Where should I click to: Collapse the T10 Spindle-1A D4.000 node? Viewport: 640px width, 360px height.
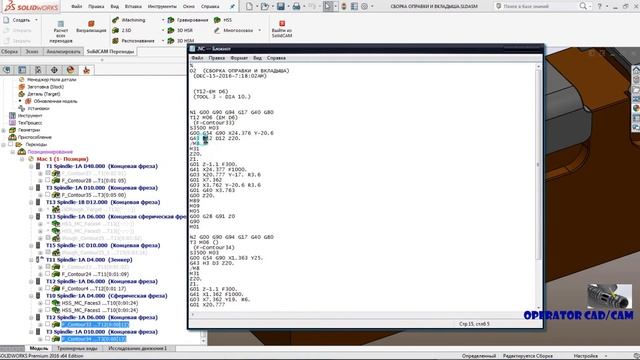pyautogui.click(x=31, y=296)
